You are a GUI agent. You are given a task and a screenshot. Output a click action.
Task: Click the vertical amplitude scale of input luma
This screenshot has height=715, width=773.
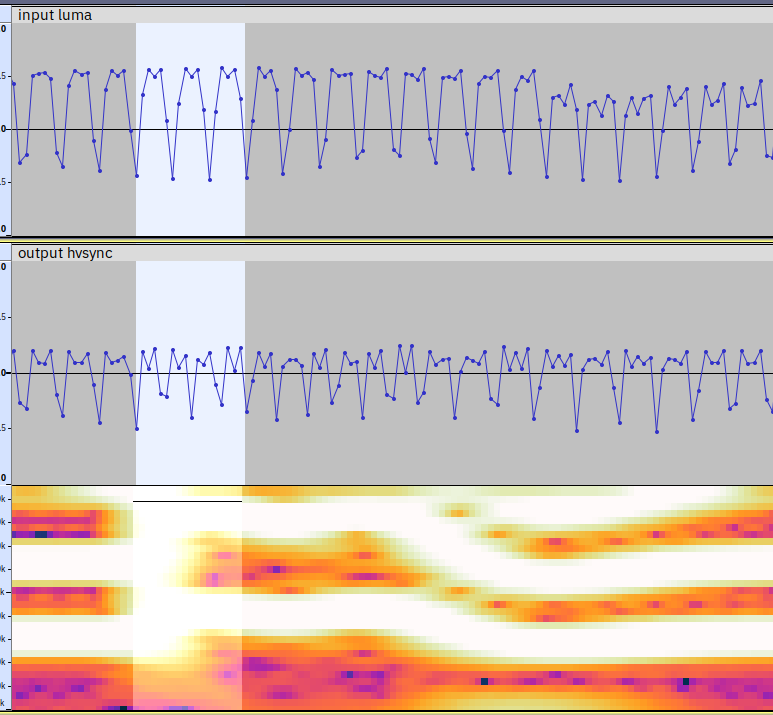(5, 130)
